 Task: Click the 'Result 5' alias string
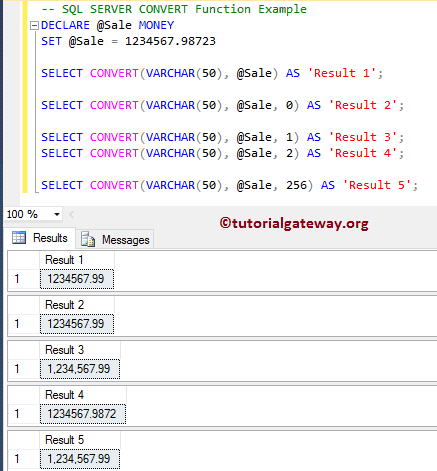377,185
